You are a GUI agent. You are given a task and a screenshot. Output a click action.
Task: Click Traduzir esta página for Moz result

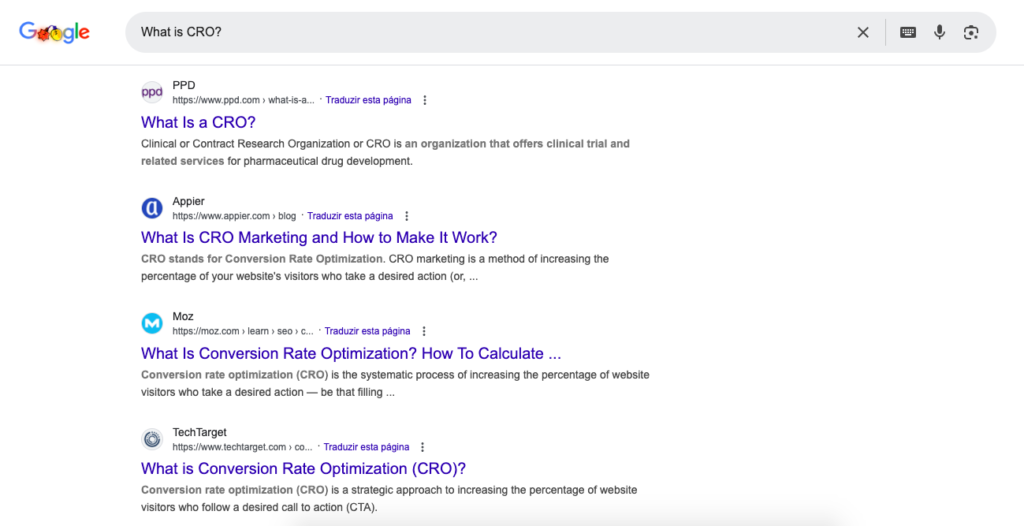click(x=367, y=331)
